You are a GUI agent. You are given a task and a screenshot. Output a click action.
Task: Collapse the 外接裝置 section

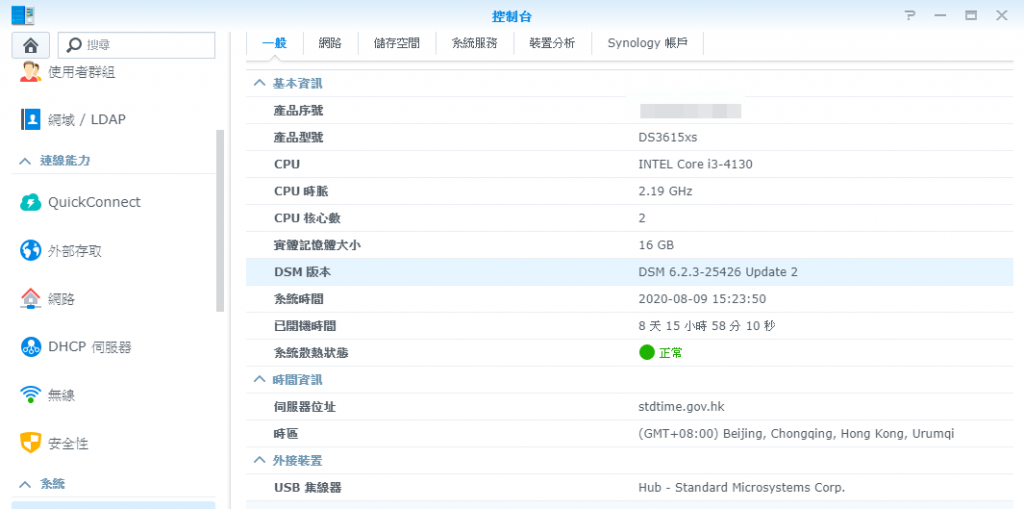pyautogui.click(x=260, y=461)
